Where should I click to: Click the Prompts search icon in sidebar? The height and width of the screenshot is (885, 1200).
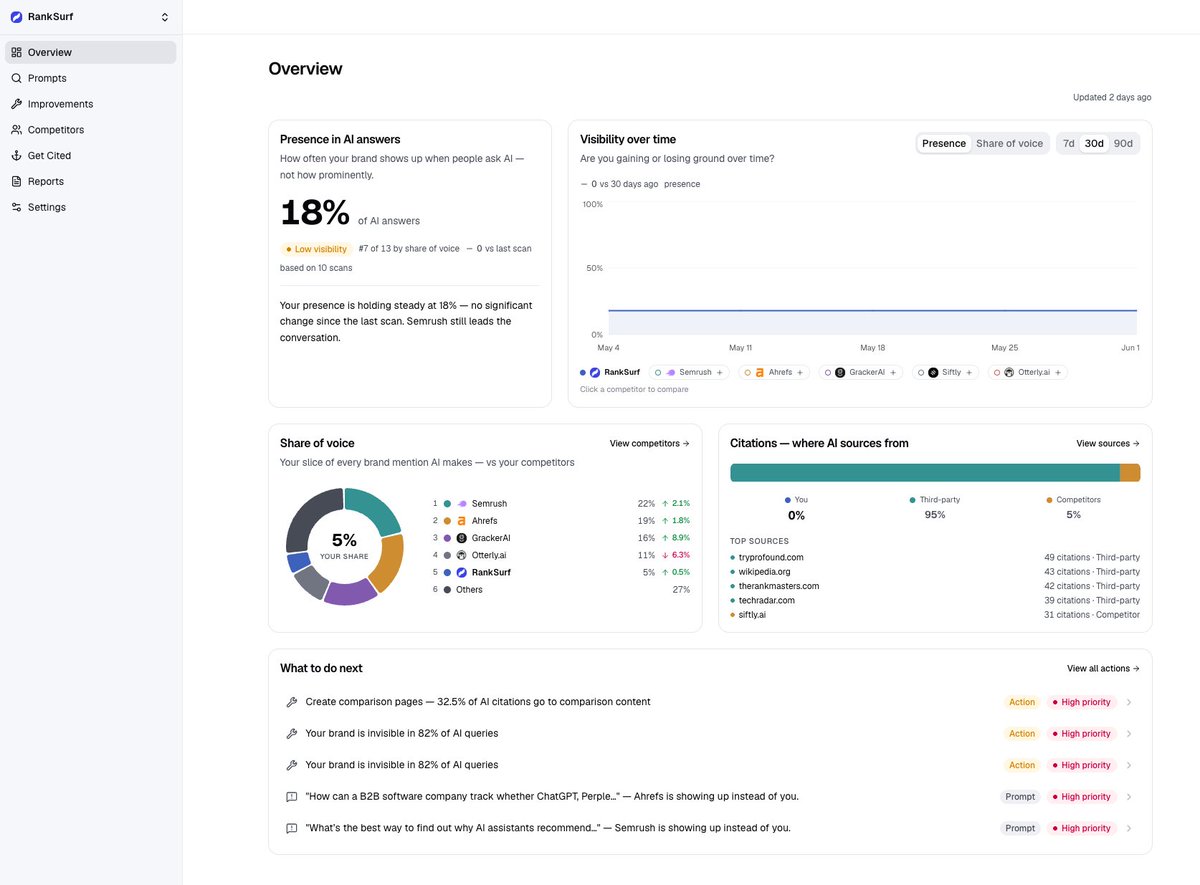[17, 78]
